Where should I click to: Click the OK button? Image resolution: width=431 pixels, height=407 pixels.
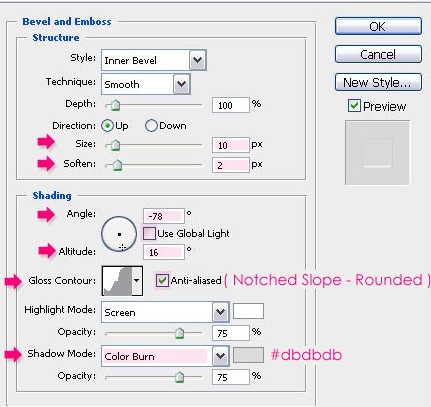click(378, 26)
